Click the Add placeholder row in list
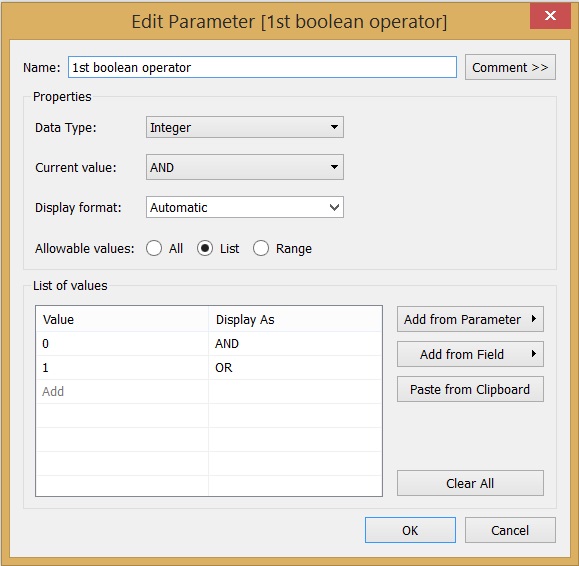The width and height of the screenshot is (579, 566). 122,391
